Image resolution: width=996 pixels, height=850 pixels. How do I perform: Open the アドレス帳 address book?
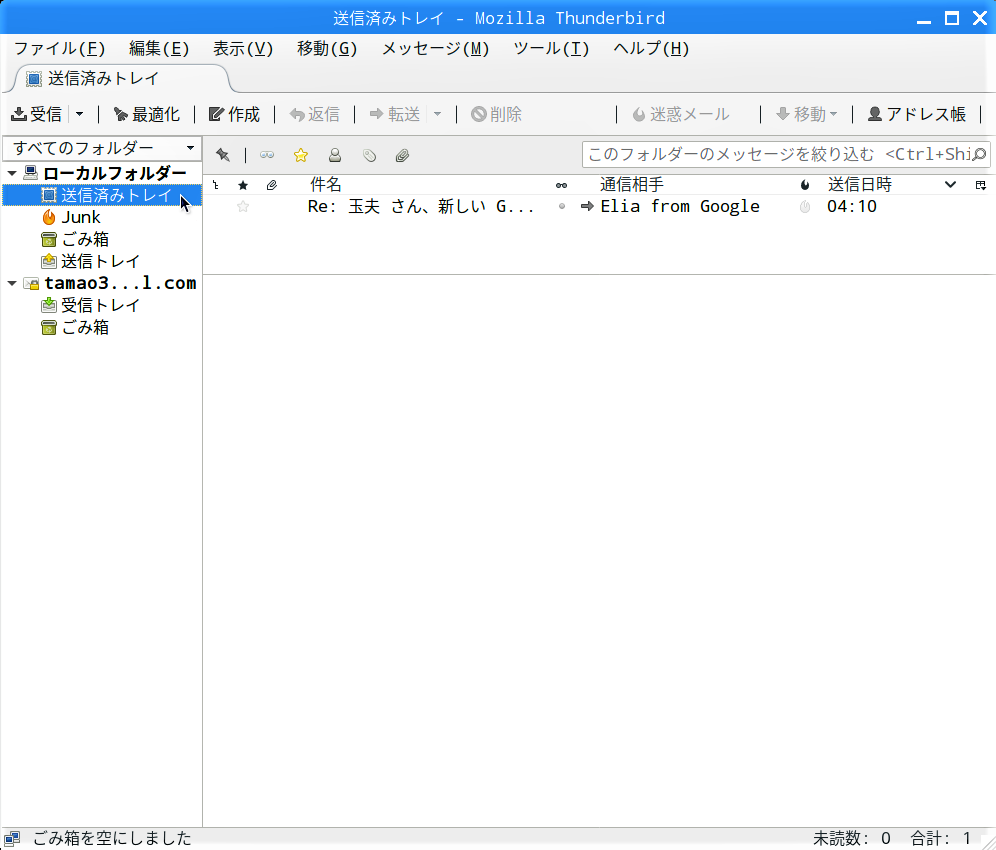(917, 114)
